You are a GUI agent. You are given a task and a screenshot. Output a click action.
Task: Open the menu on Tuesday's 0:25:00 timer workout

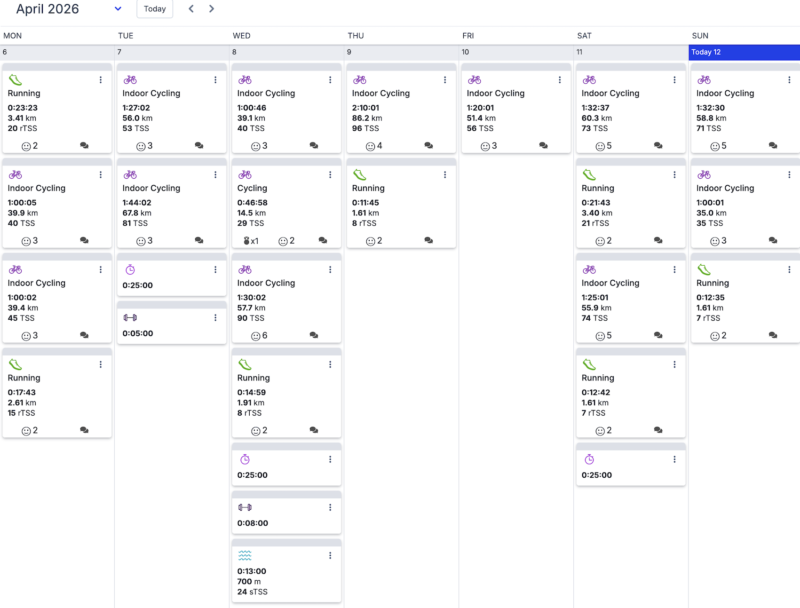coord(215,270)
